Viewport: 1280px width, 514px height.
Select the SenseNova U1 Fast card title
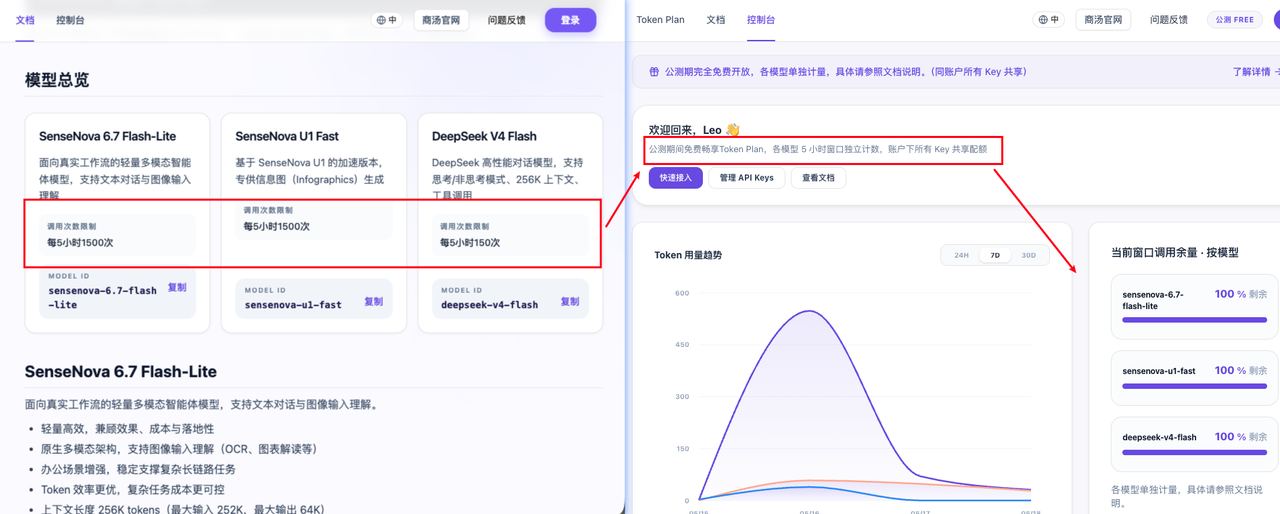[x=287, y=136]
